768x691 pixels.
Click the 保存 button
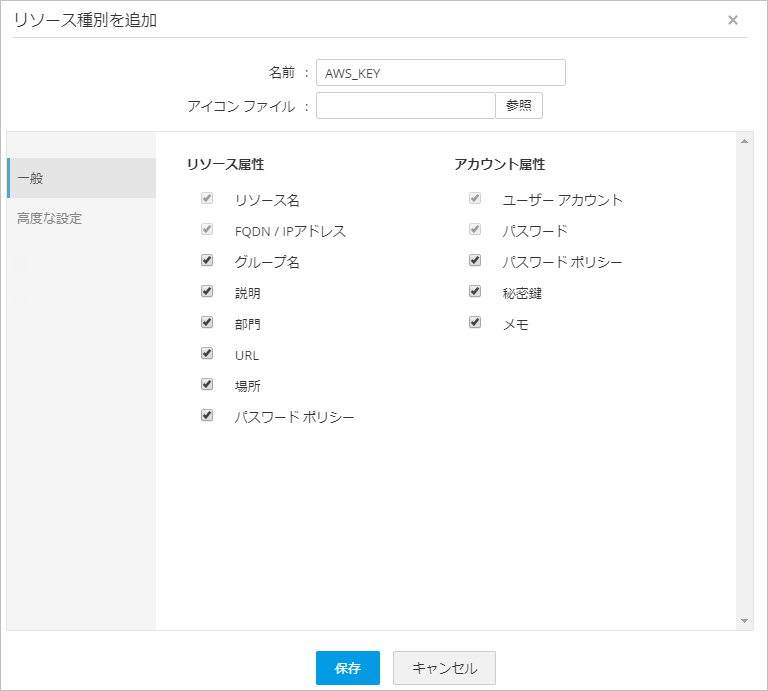(347, 668)
